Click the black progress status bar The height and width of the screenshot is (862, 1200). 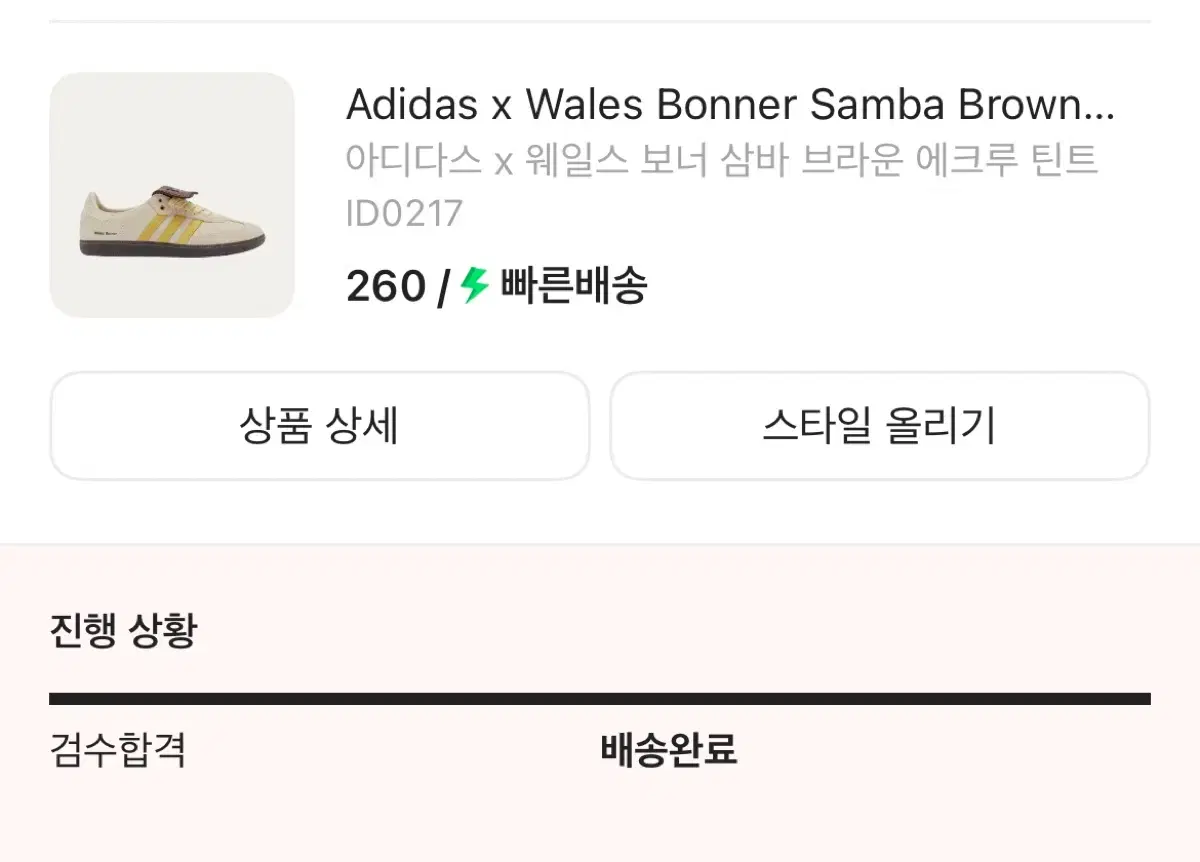[600, 699]
